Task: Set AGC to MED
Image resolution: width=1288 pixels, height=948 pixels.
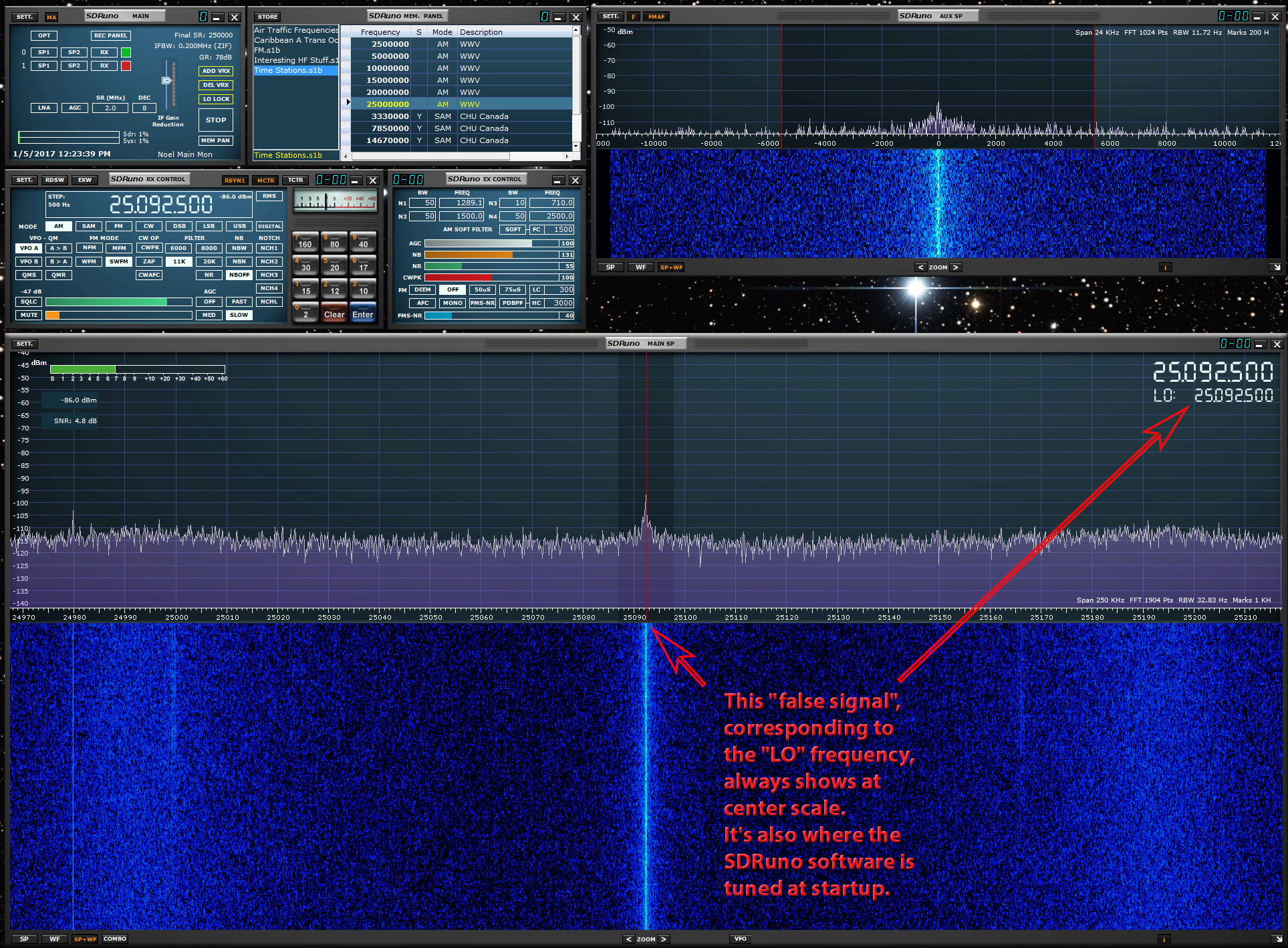Action: point(209,315)
